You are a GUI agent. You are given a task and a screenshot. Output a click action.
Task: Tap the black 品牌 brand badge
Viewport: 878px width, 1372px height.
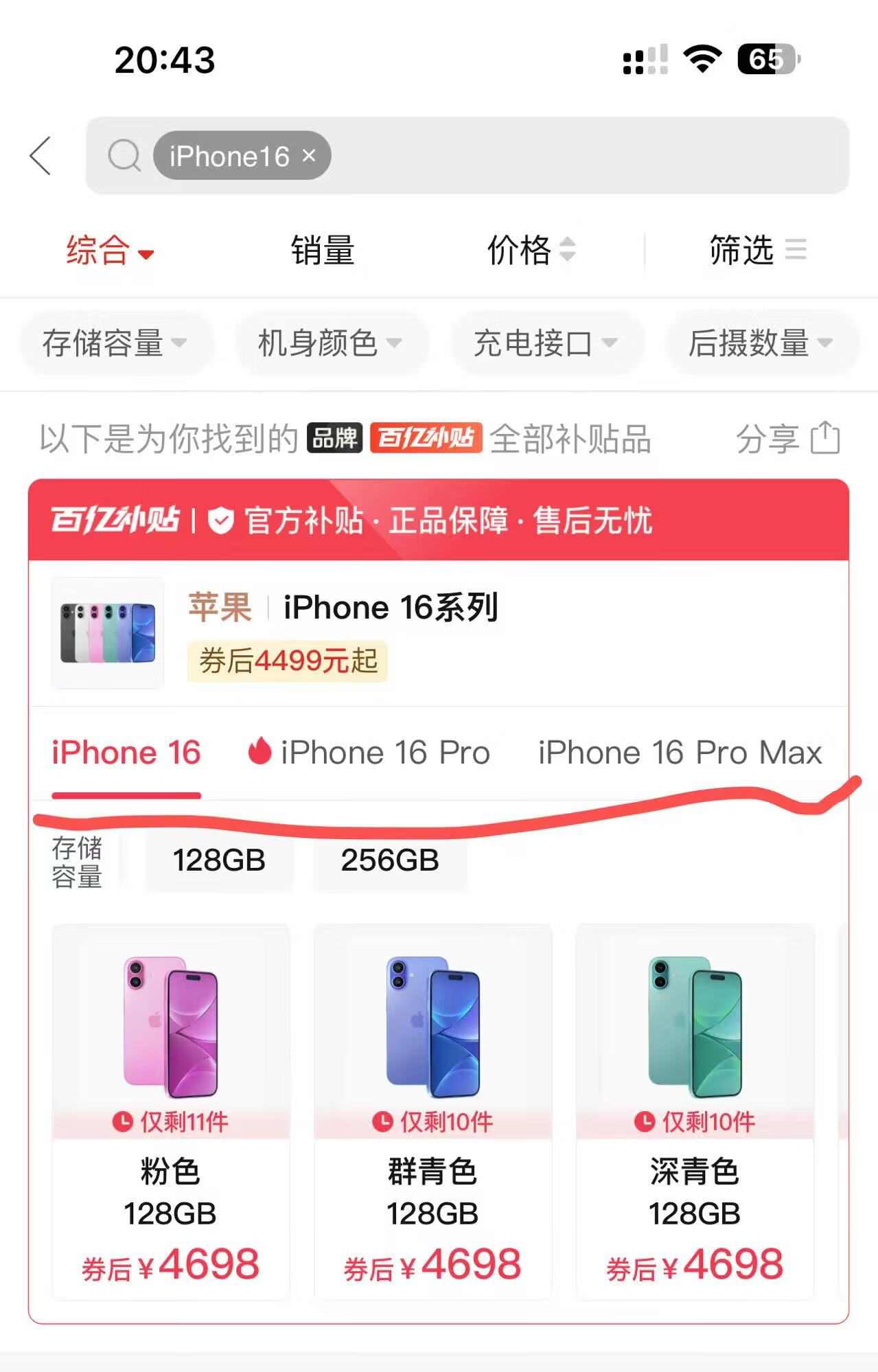pos(334,437)
